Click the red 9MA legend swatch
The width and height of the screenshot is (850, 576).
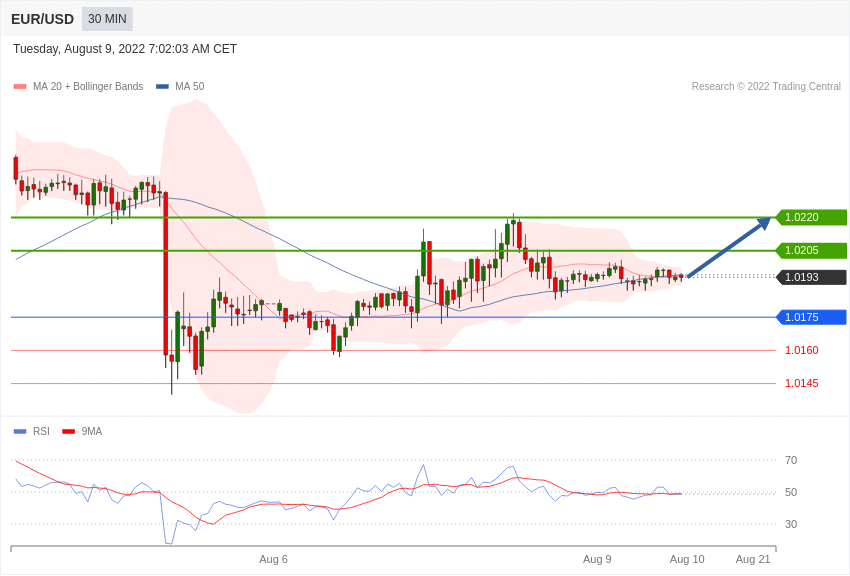pyautogui.click(x=68, y=431)
